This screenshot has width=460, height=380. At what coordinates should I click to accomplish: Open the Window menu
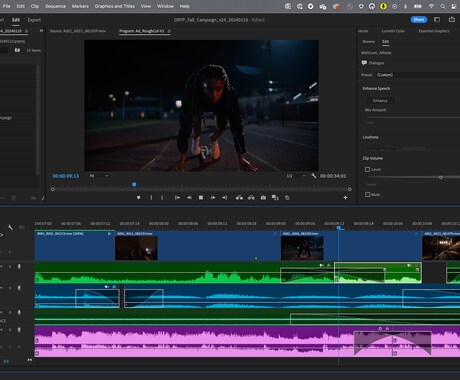(165, 6)
